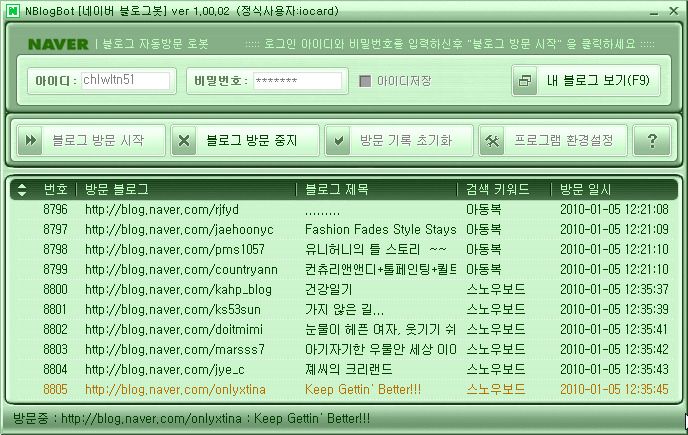This screenshot has height=435, width=688.
Task: Start visiting with 블로그 방문 시작 button
Action: (x=91, y=140)
